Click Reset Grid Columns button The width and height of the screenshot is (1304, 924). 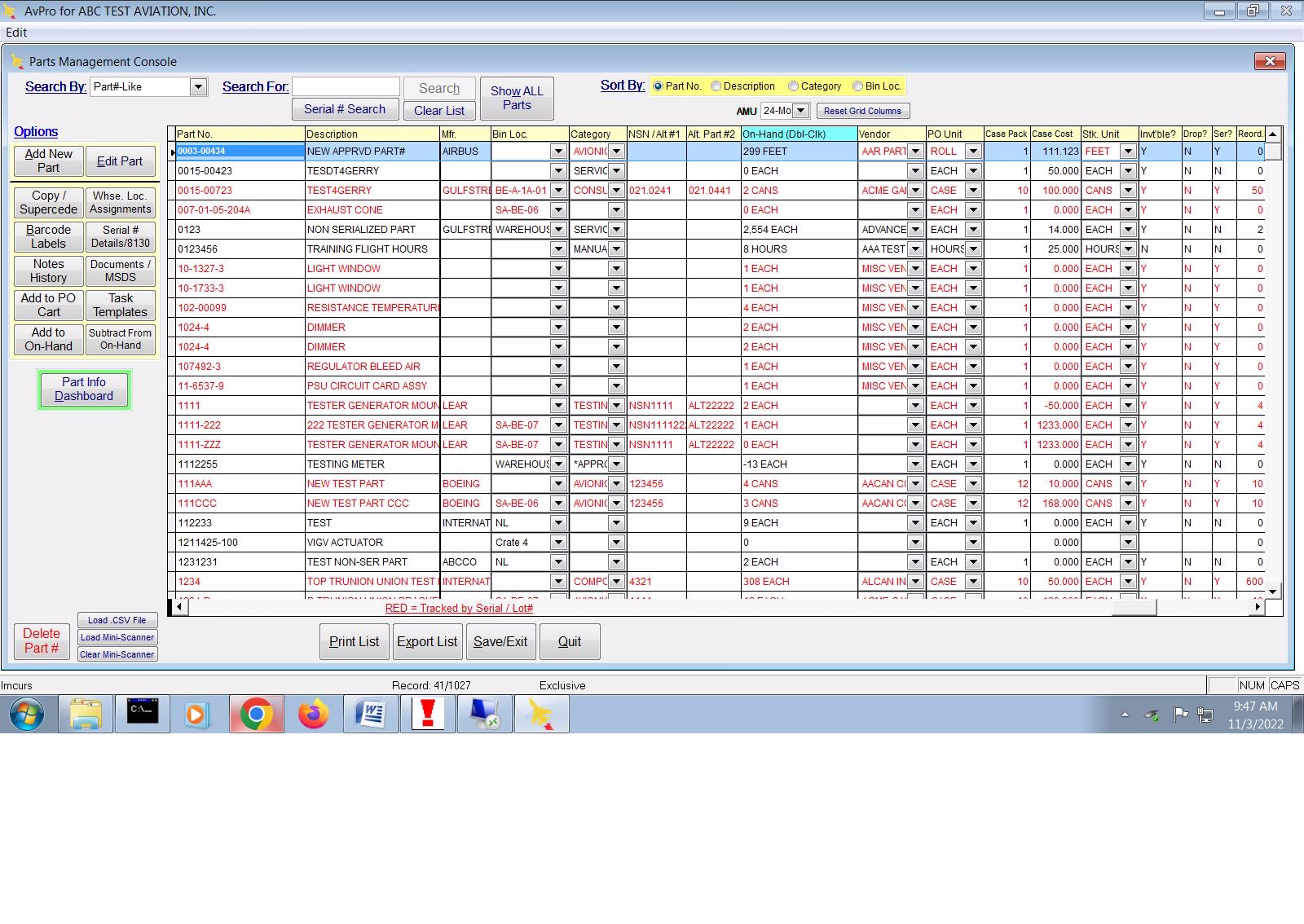[862, 111]
